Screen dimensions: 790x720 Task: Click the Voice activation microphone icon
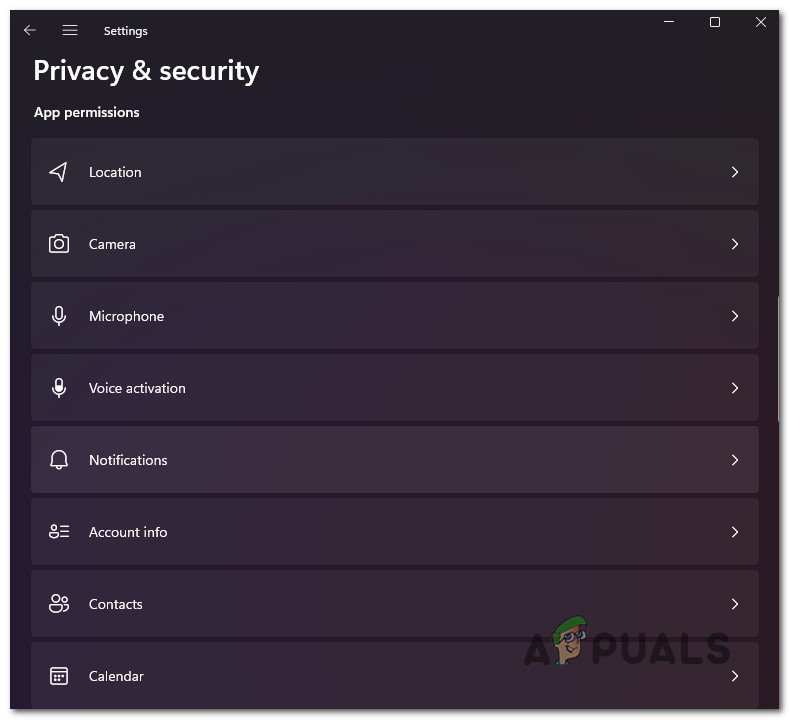59,388
